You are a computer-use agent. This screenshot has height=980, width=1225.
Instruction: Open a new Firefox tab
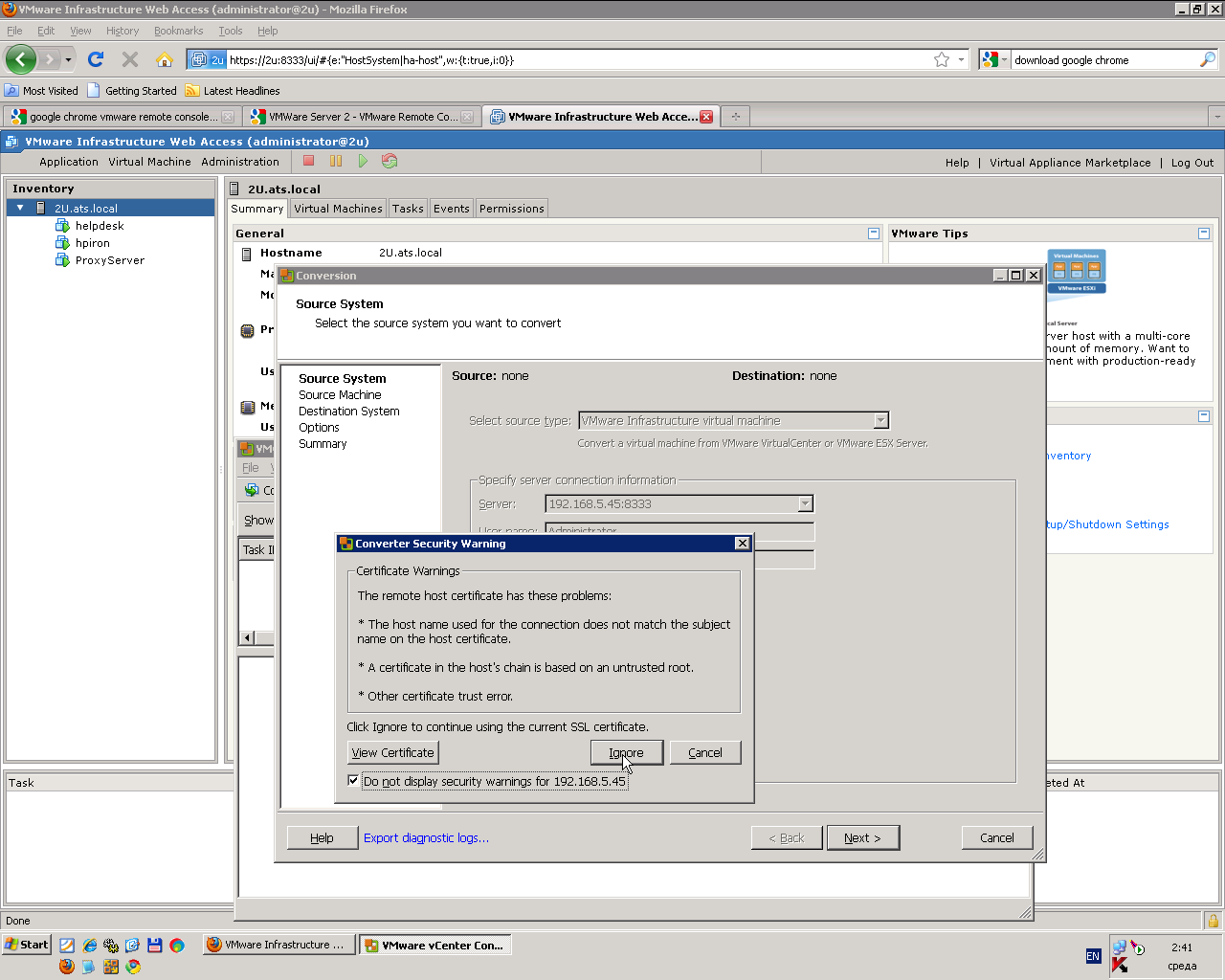(735, 116)
